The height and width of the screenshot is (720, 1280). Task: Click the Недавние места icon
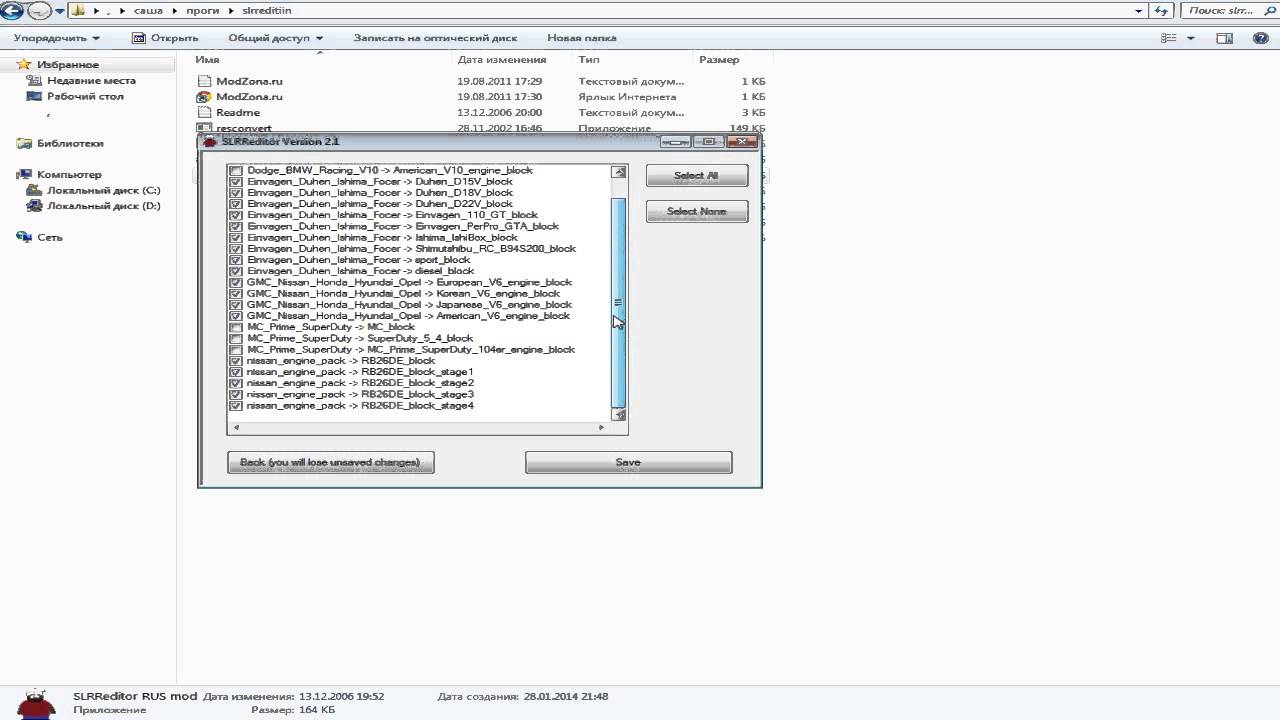[x=35, y=80]
